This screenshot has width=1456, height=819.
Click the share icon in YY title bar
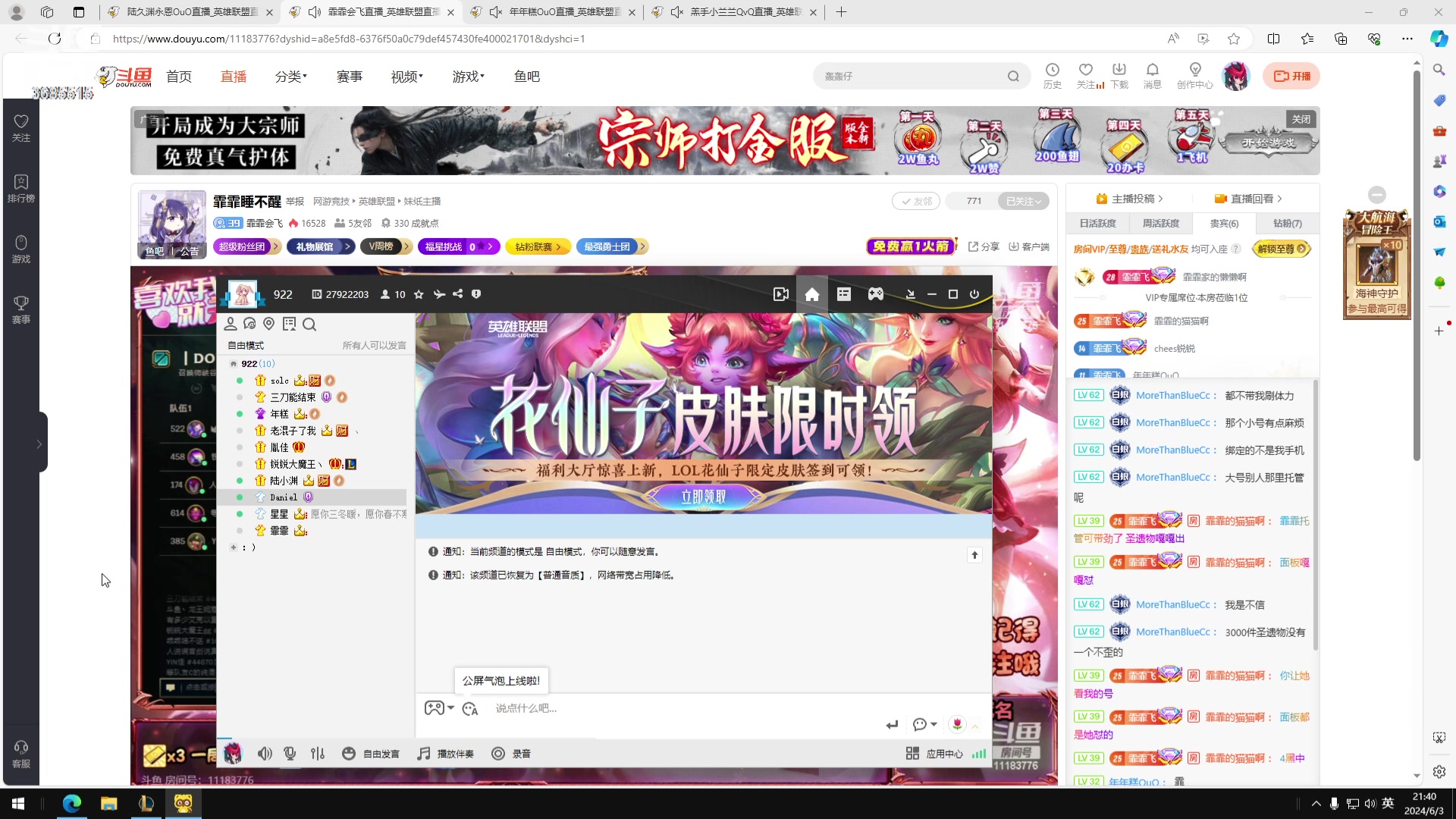click(x=458, y=294)
